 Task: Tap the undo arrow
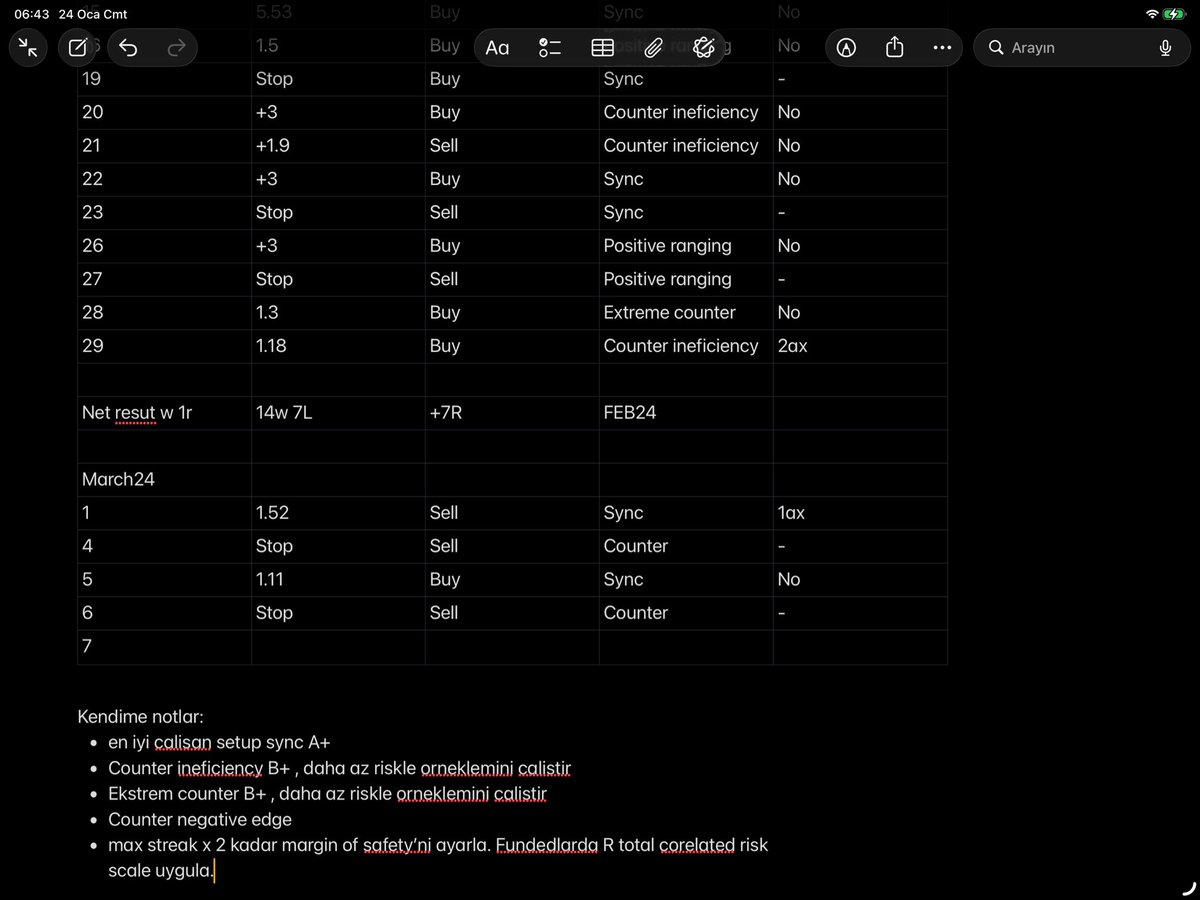[128, 47]
